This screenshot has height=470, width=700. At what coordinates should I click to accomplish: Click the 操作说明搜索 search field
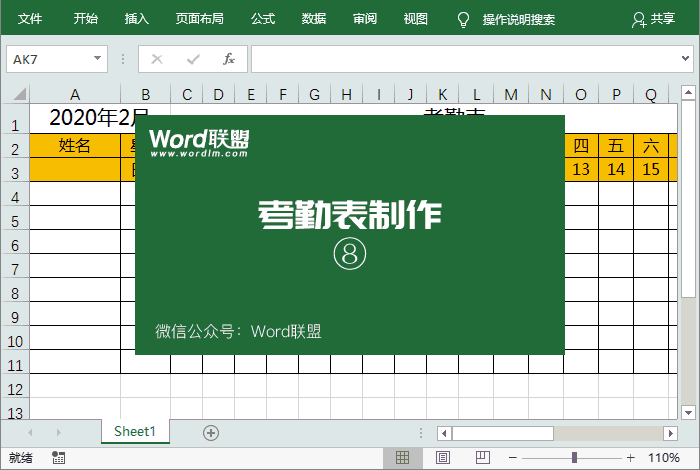coord(518,20)
